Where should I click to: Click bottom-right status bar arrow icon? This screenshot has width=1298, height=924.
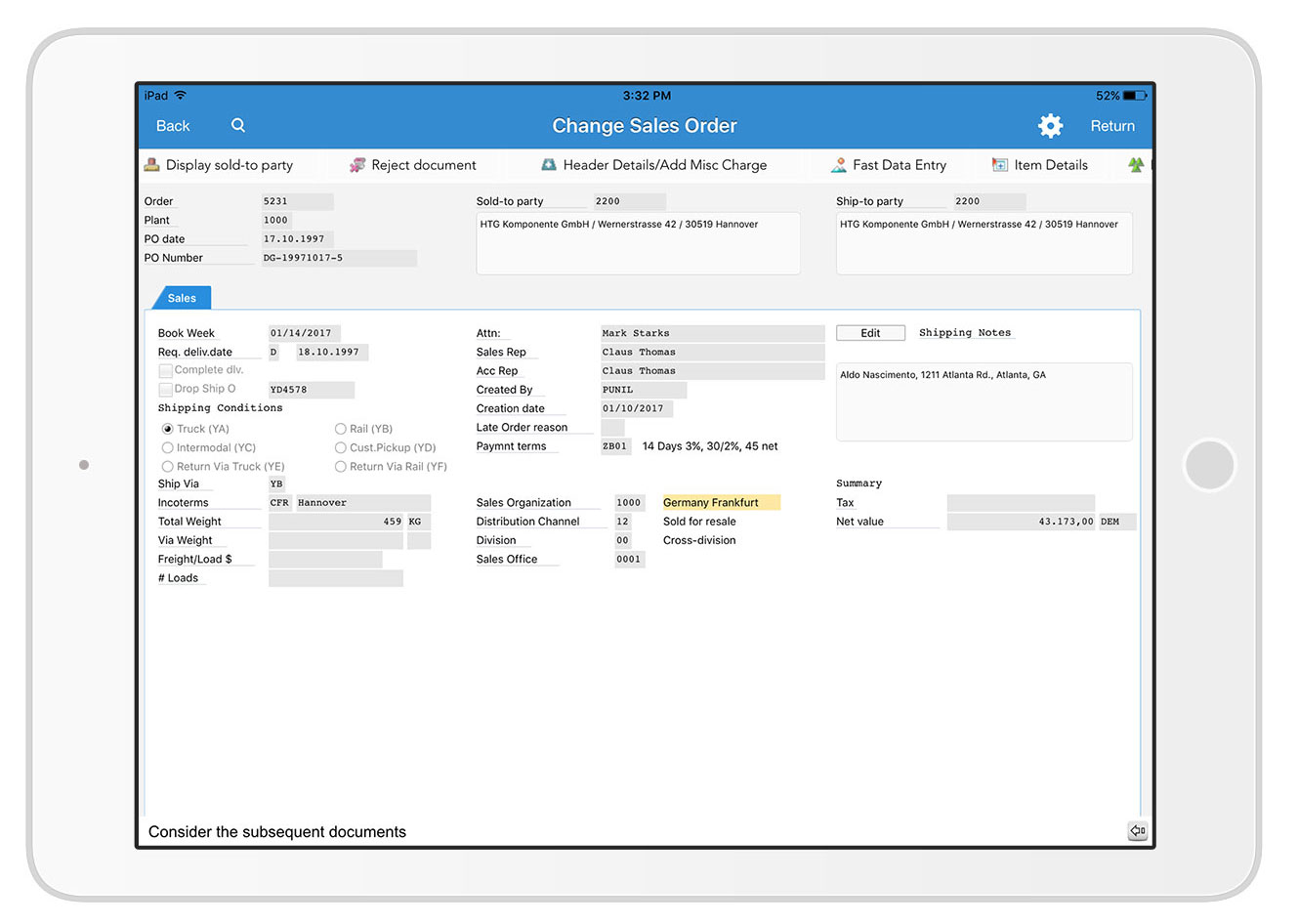click(x=1138, y=831)
